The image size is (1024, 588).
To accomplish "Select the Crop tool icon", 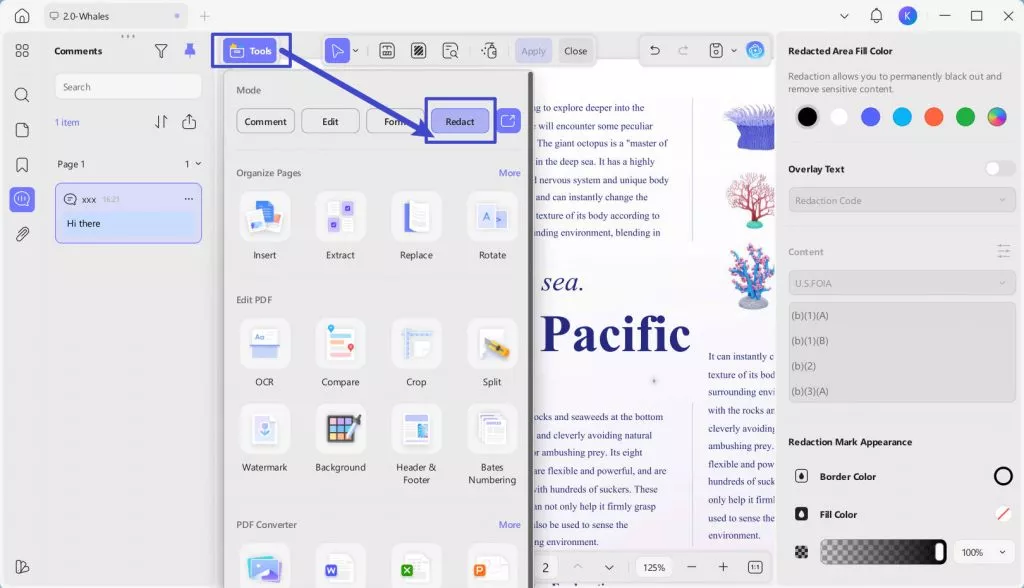I will coord(416,344).
